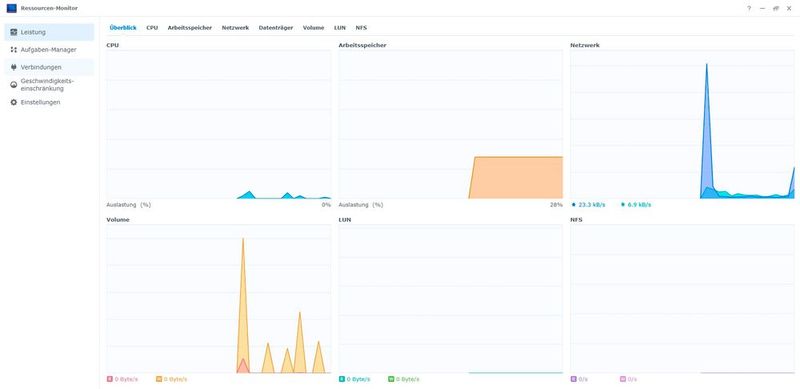The width and height of the screenshot is (800, 389).
Task: Open Aufgaben-Manager in the sidebar
Action: pyautogui.click(x=49, y=50)
